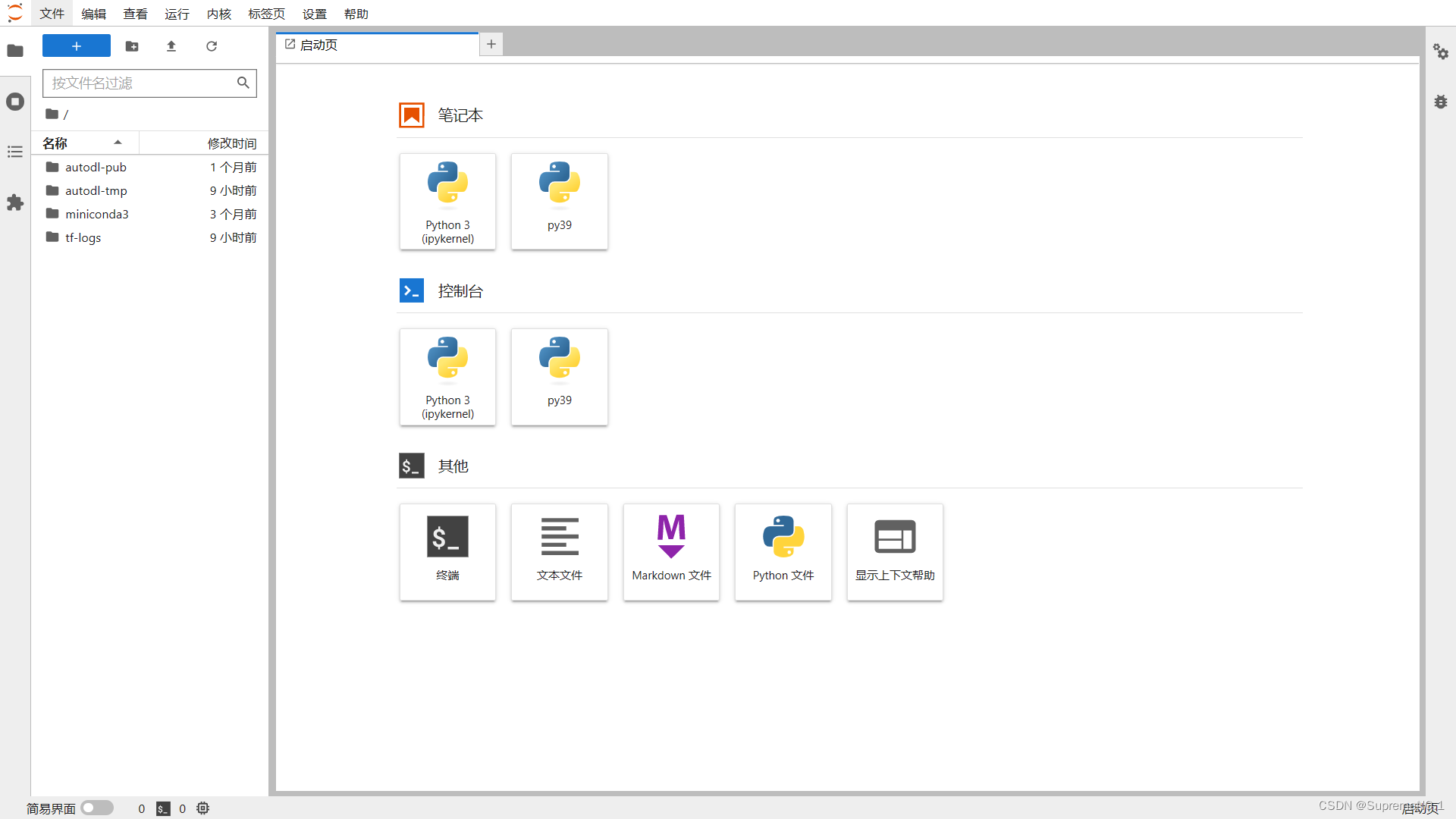This screenshot has width=1456, height=819.
Task: Click the blue New Launcher plus button
Action: (77, 46)
